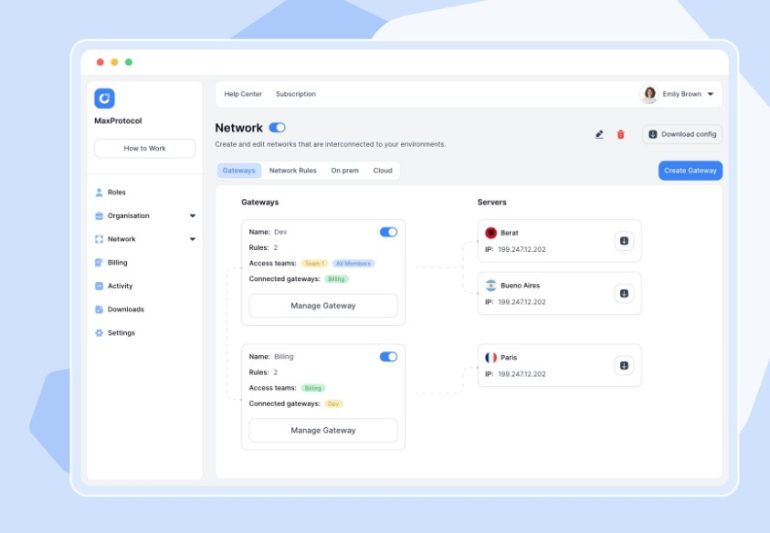This screenshot has height=533, width=770.
Task: Click the red trash delete icon
Action: pyautogui.click(x=621, y=134)
